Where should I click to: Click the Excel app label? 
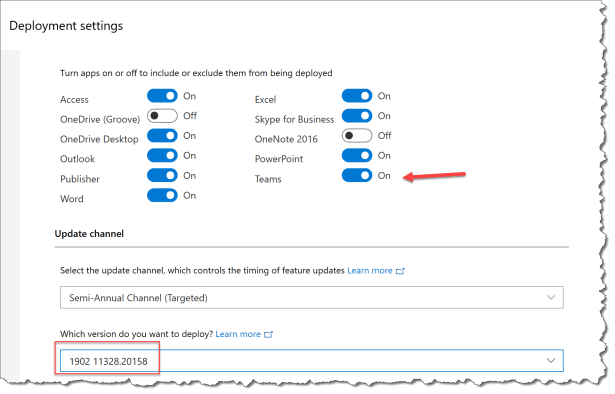click(x=266, y=100)
